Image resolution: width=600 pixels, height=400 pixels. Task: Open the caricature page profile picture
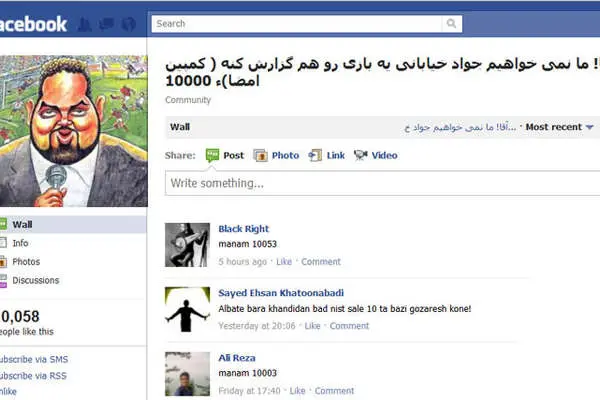(x=73, y=131)
